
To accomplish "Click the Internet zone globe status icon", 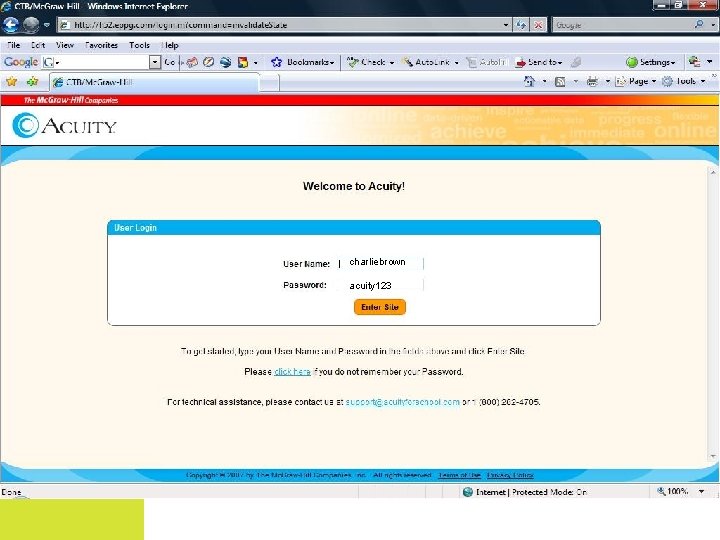I will pyautogui.click(x=468, y=492).
